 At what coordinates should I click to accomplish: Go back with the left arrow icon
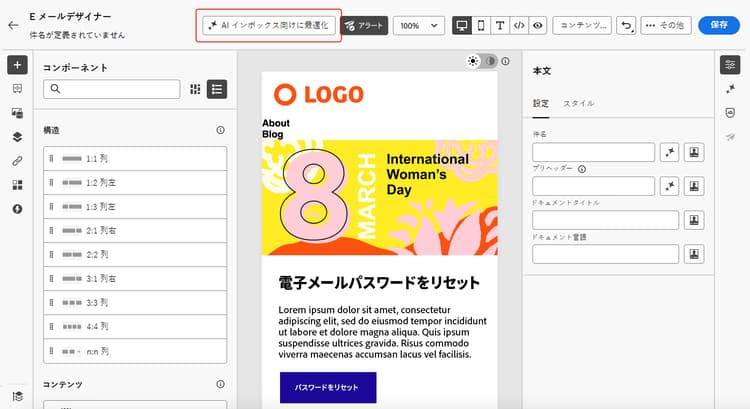(x=13, y=25)
